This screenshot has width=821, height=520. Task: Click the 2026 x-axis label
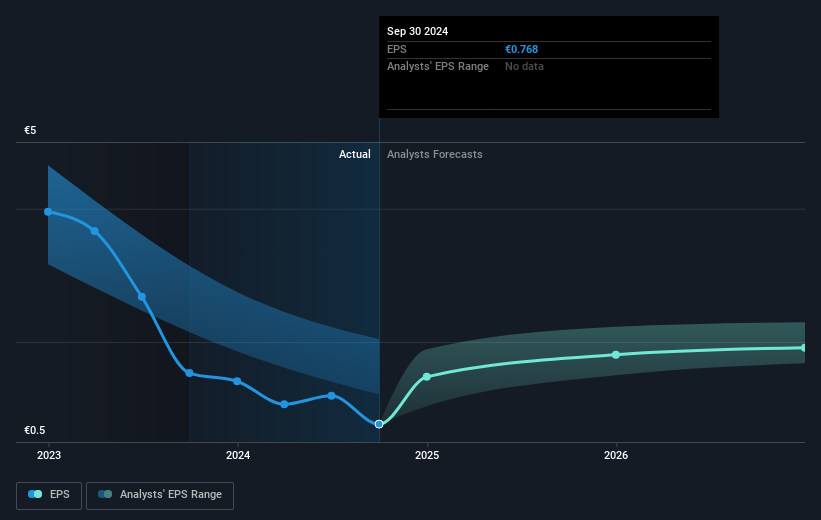616,455
